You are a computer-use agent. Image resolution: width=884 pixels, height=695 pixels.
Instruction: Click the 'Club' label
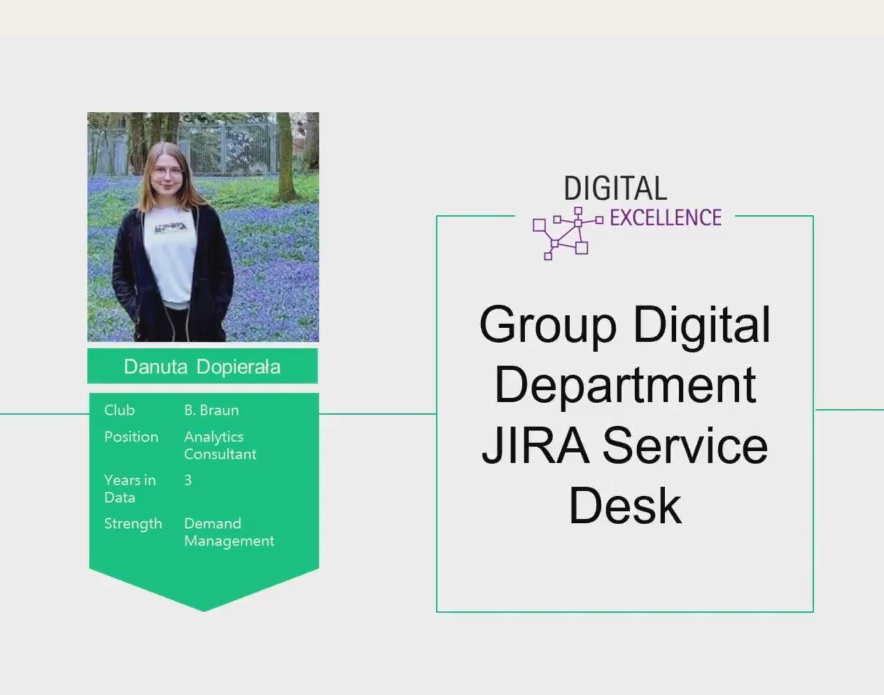119,410
